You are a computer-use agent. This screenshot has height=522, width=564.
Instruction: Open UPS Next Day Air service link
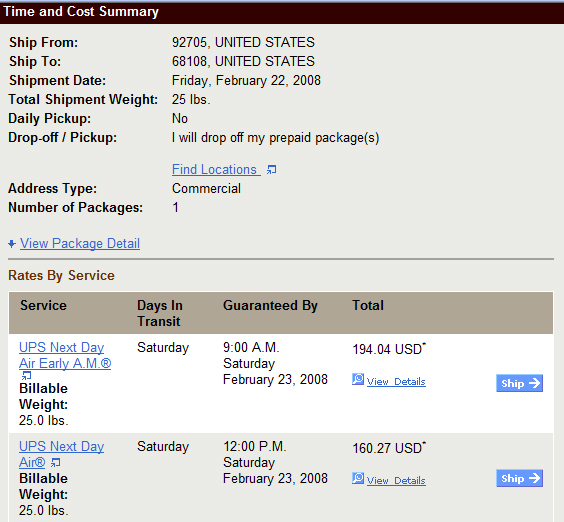click(62, 454)
